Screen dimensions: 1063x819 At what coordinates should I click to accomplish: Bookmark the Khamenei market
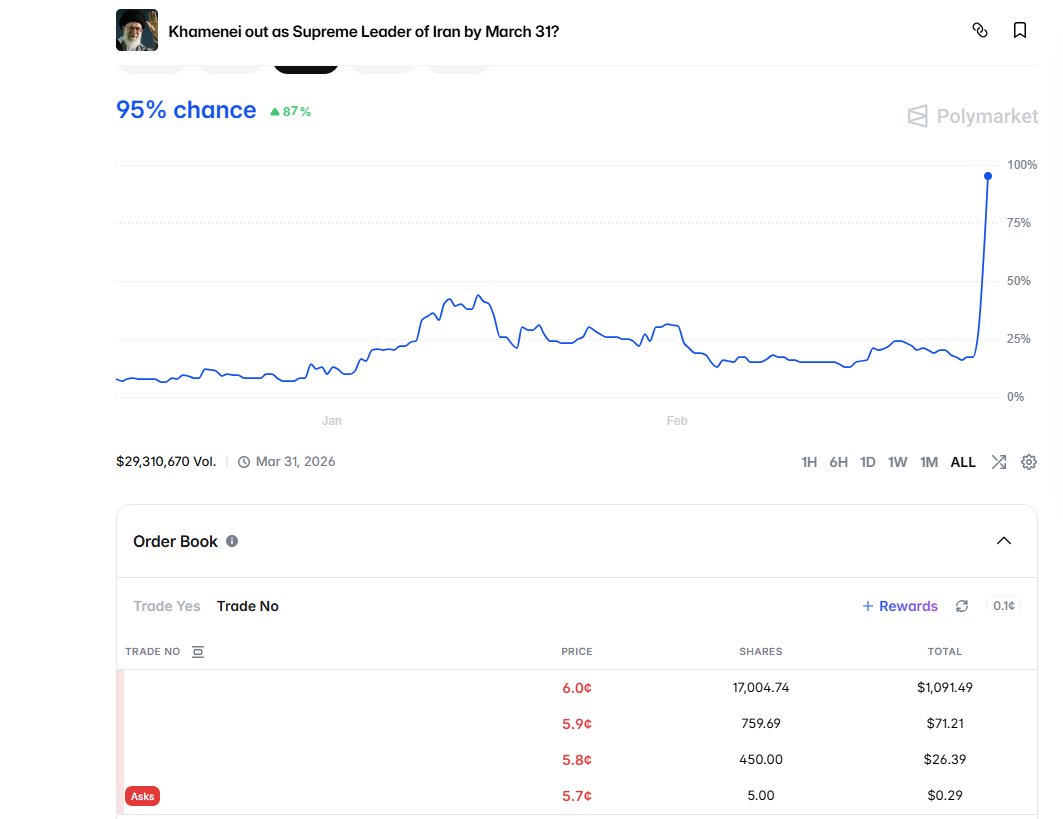[1020, 30]
